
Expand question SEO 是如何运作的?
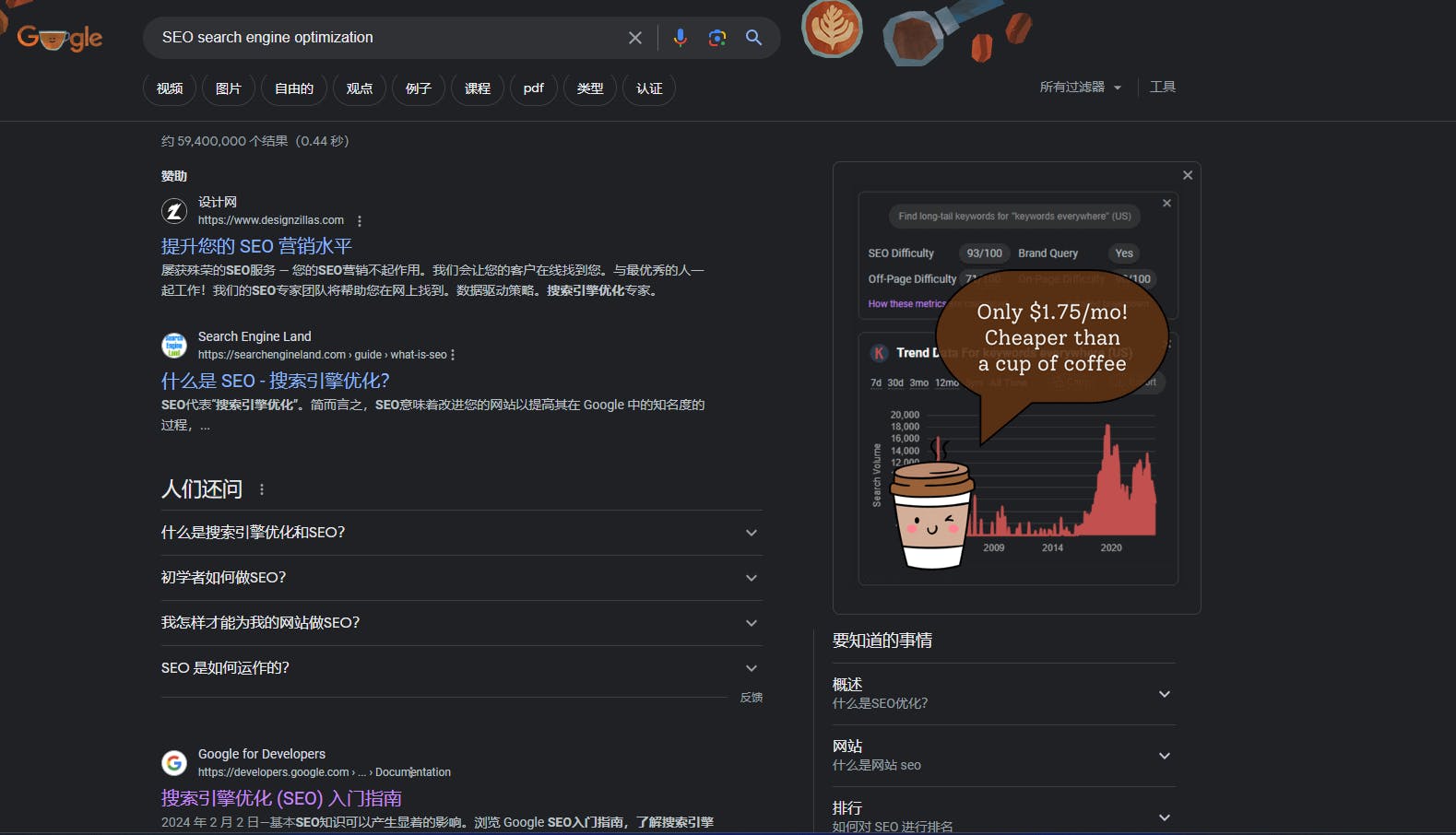tap(461, 668)
